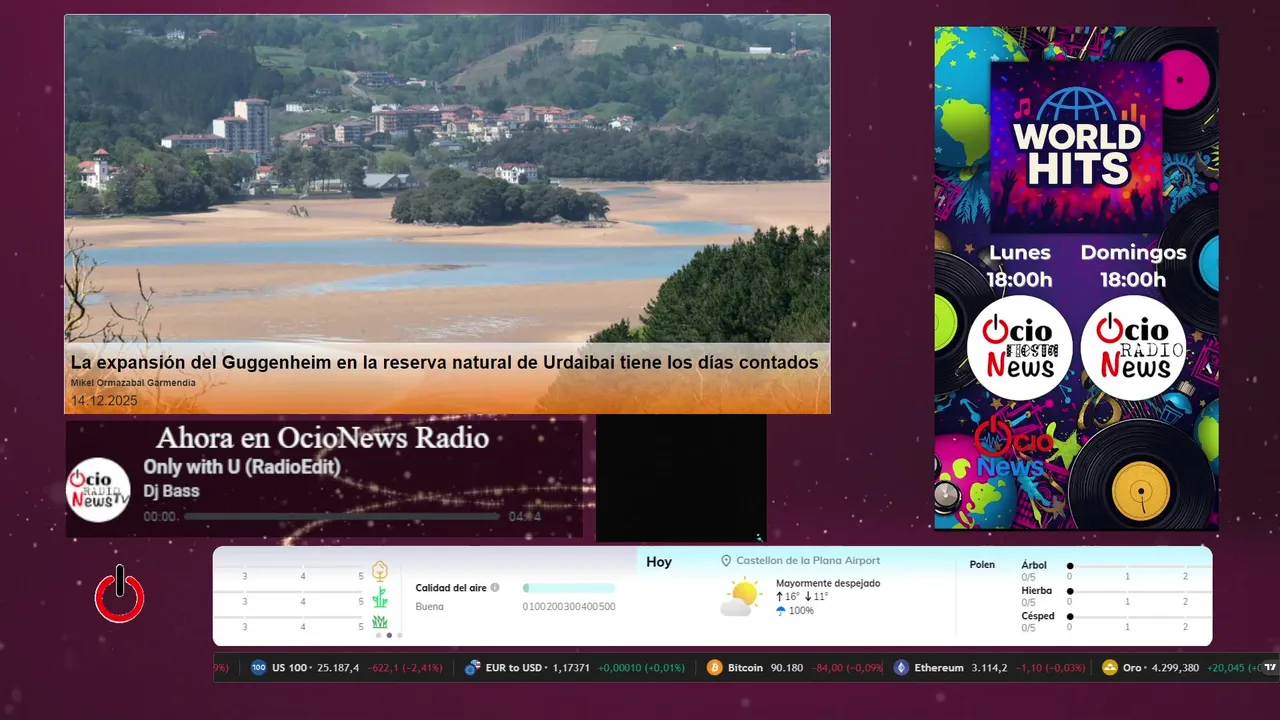Select the middle carousel dot in weather widget
The height and width of the screenshot is (720, 1280).
click(389, 635)
